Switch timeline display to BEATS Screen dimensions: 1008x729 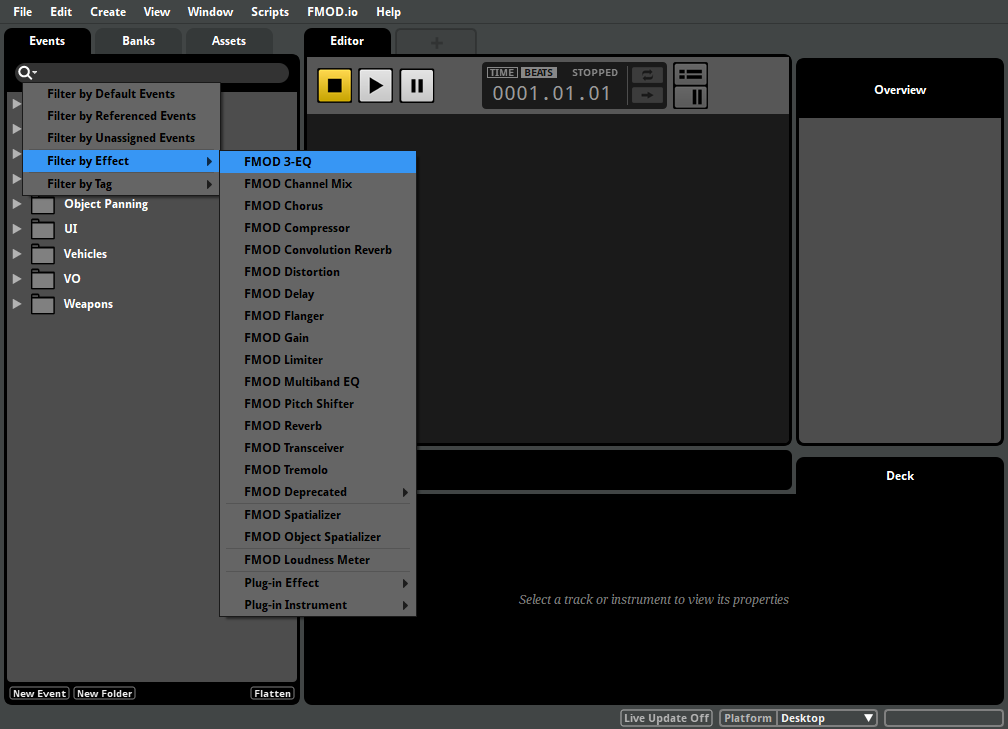click(539, 73)
